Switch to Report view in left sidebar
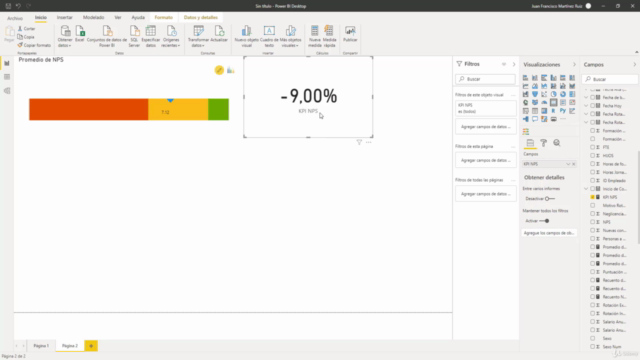Viewport: 640px width, 360px height. click(7, 63)
